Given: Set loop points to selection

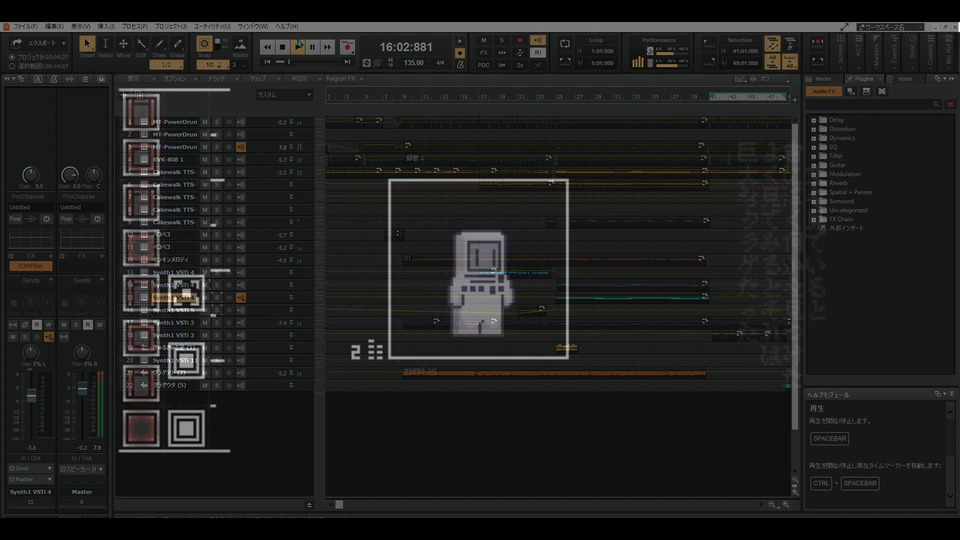Looking at the screenshot, I should [x=564, y=62].
